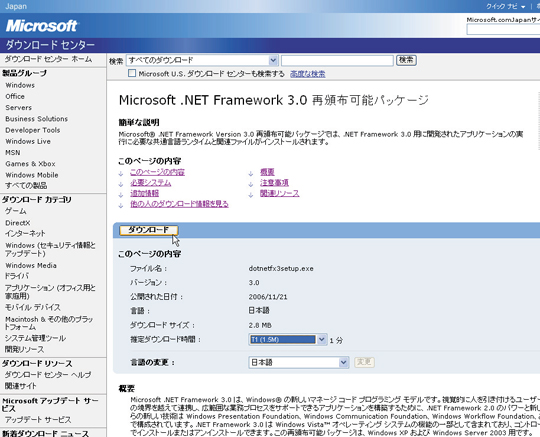Open Windows (セキュリティ情報とアップデート) category
This screenshot has width=540, height=437.
click(x=50, y=249)
